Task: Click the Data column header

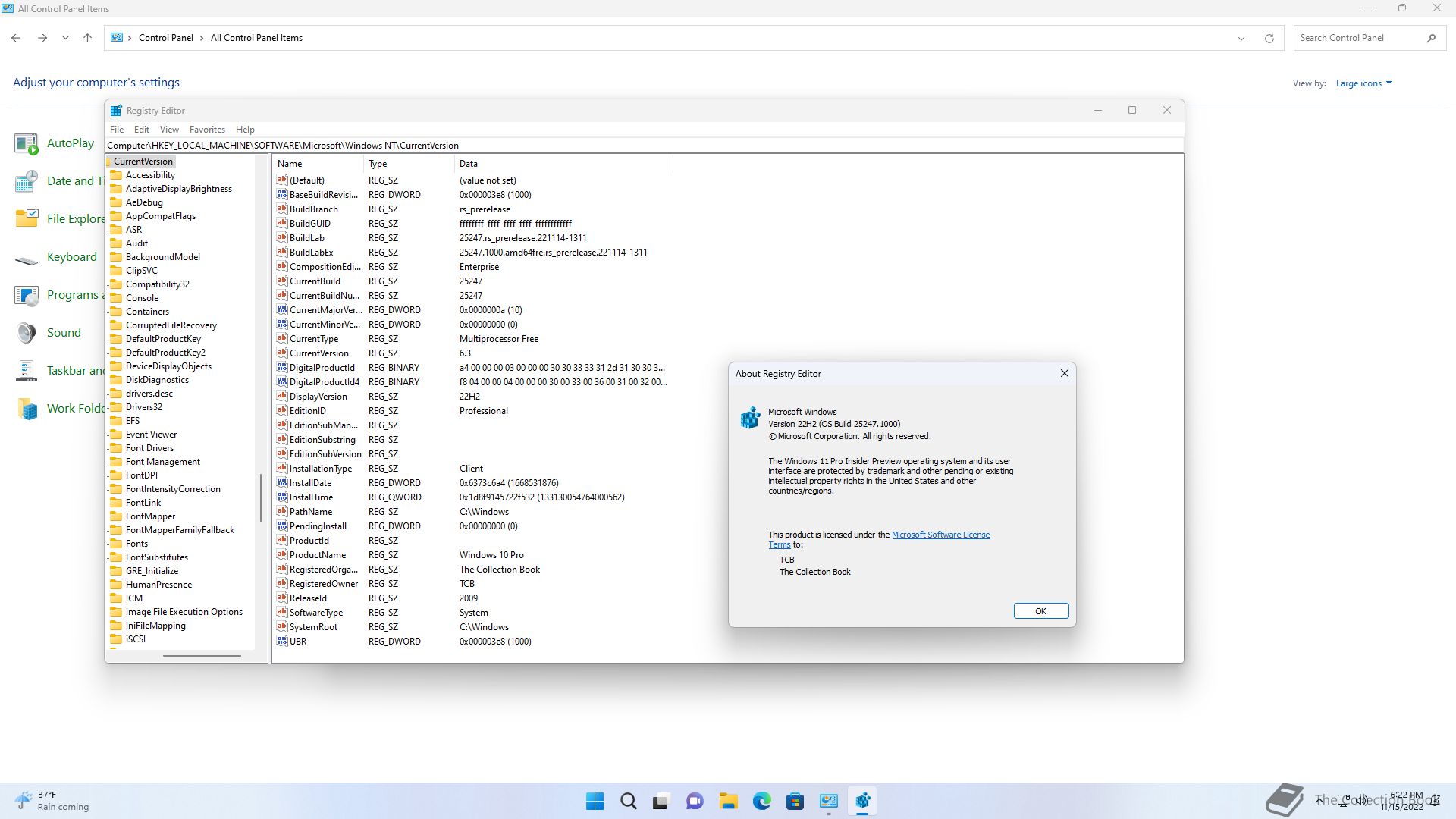Action: 563,164
